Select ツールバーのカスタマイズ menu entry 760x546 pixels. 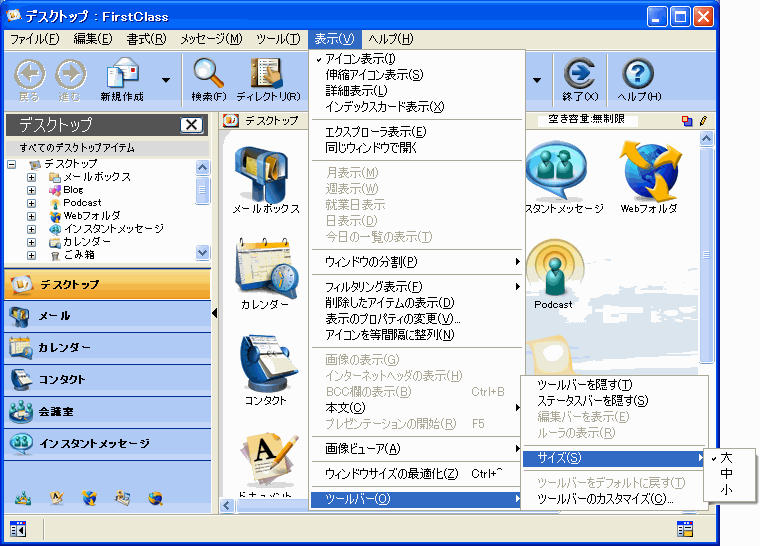(x=604, y=499)
